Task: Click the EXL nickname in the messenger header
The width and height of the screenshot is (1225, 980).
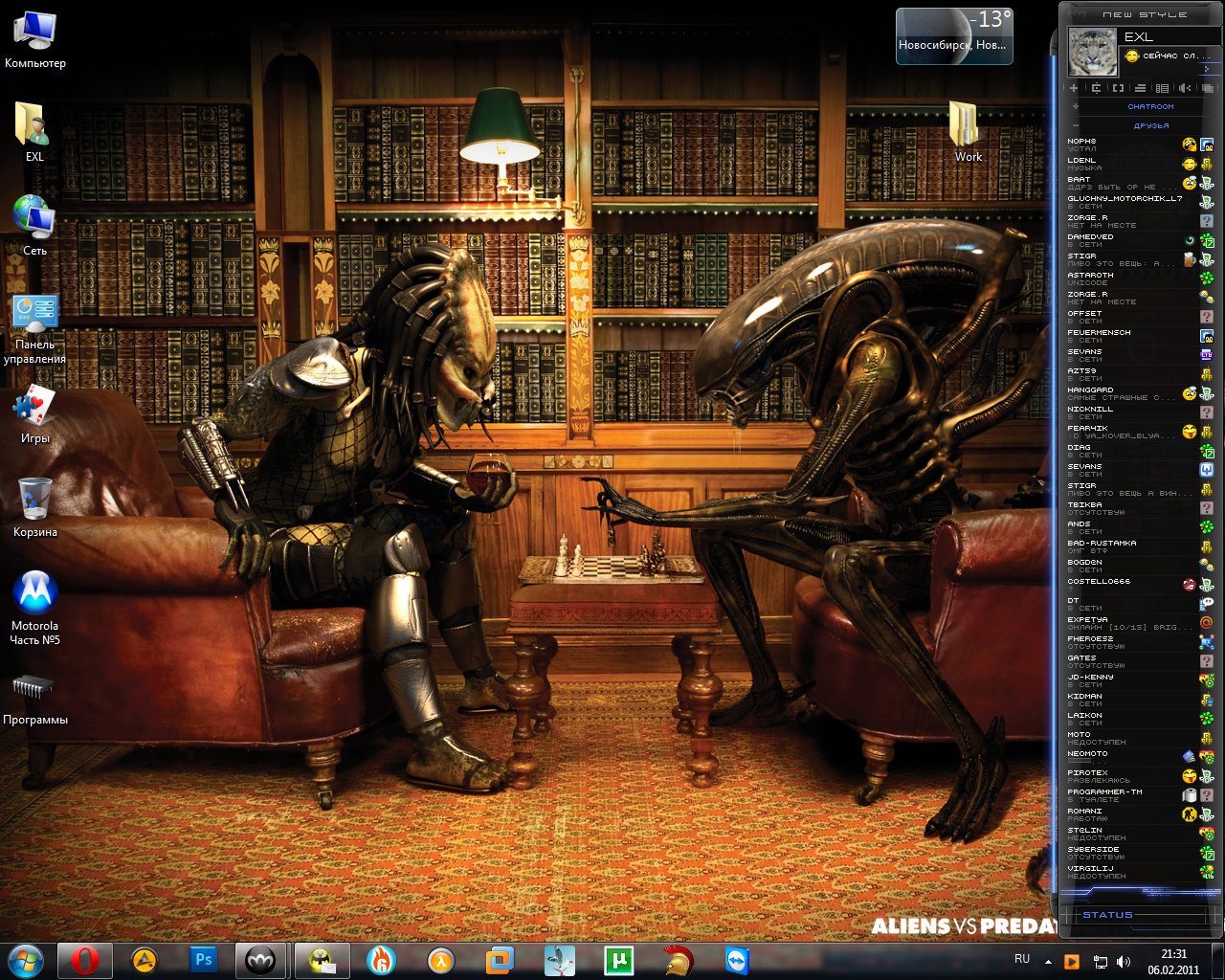Action: [1139, 36]
